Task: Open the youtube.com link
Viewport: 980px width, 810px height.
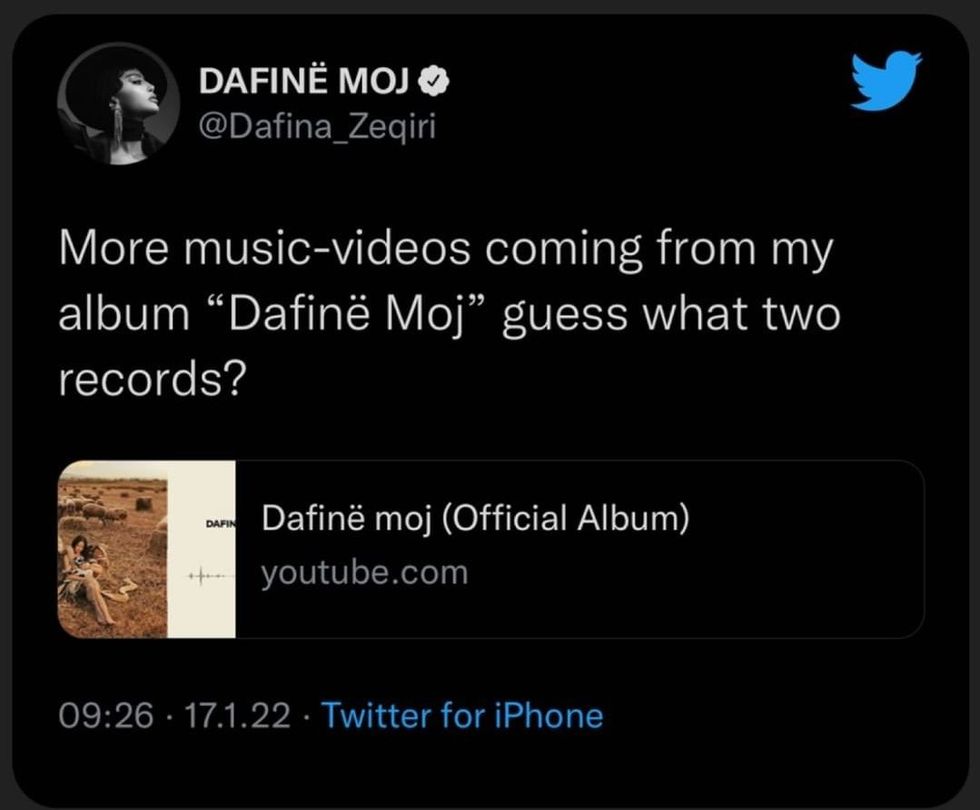Action: coord(363,572)
